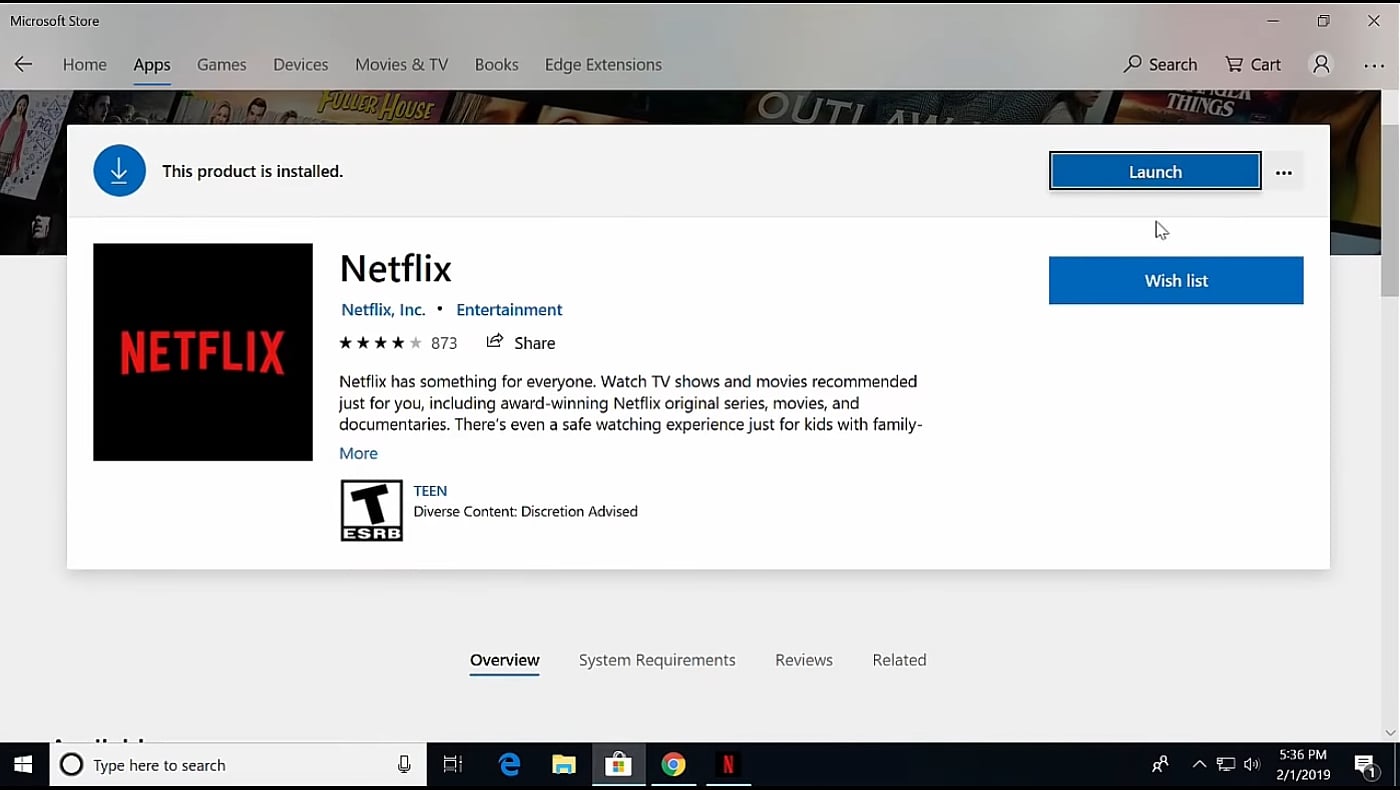This screenshot has width=1400, height=790.
Task: Open the People icon in system tray
Action: coord(1160,765)
